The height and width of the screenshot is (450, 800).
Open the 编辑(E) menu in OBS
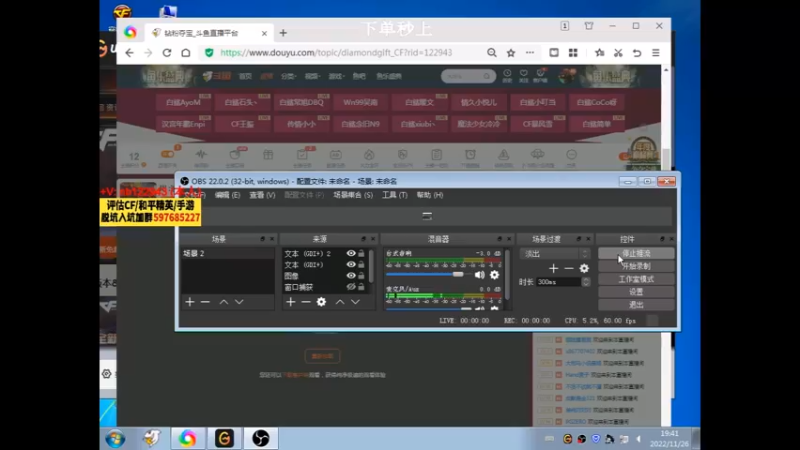pos(228,195)
